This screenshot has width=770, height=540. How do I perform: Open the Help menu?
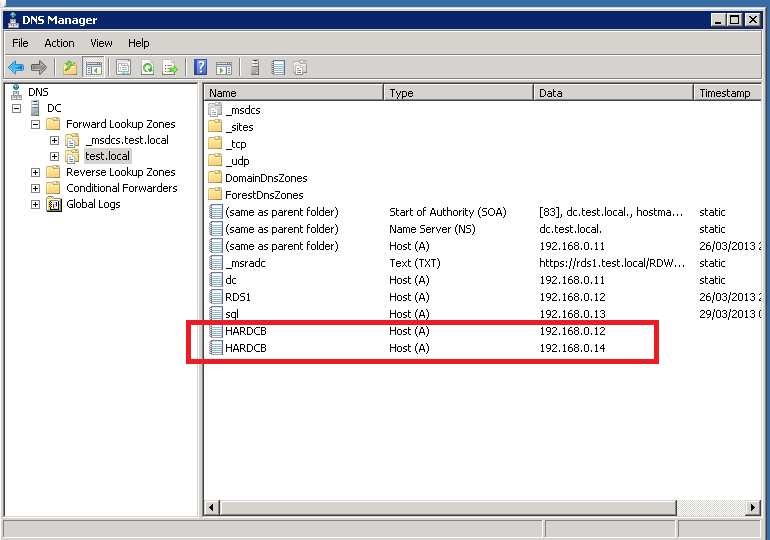click(138, 43)
